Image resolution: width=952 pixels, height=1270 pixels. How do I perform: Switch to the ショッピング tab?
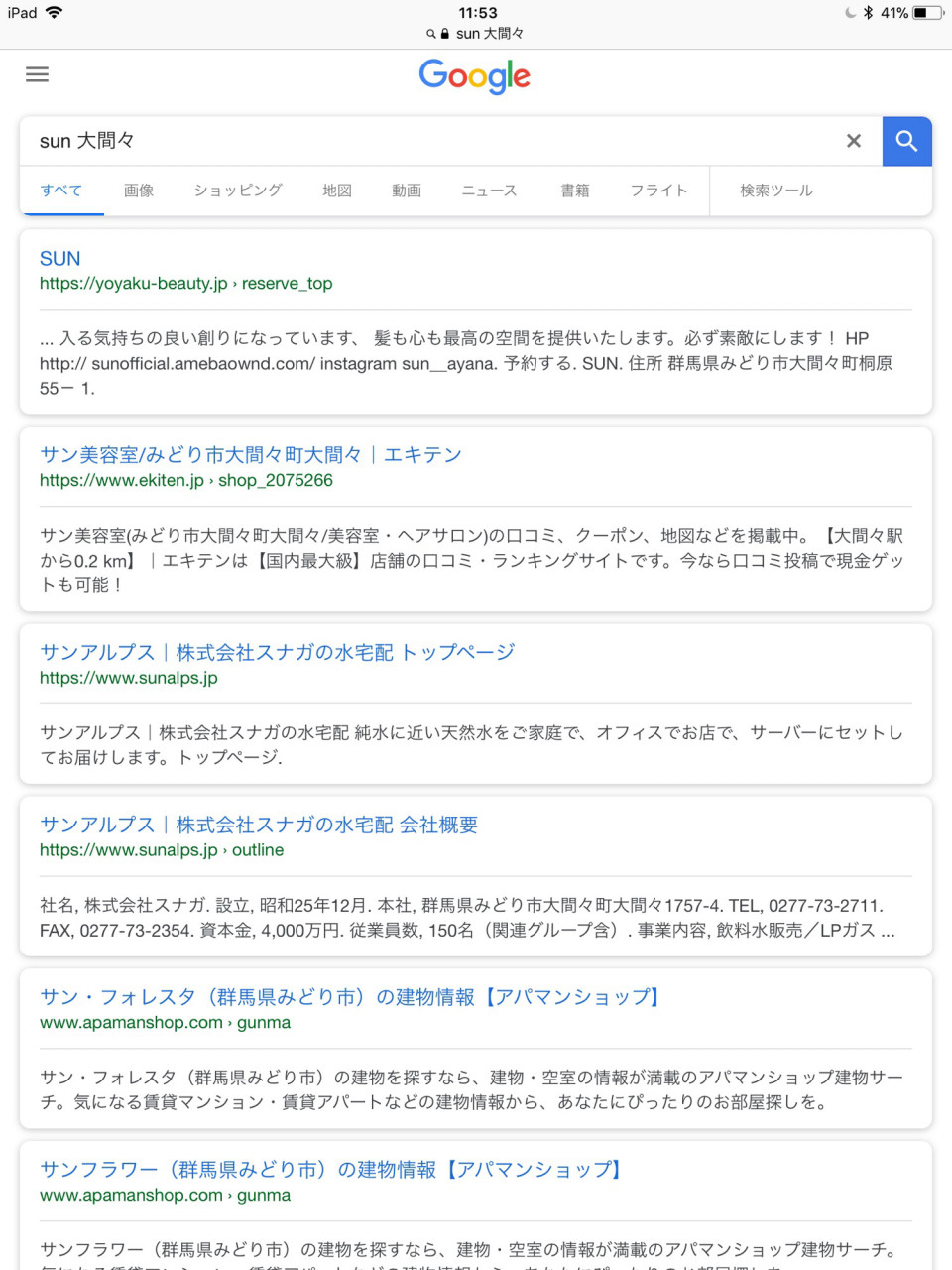coord(238,190)
